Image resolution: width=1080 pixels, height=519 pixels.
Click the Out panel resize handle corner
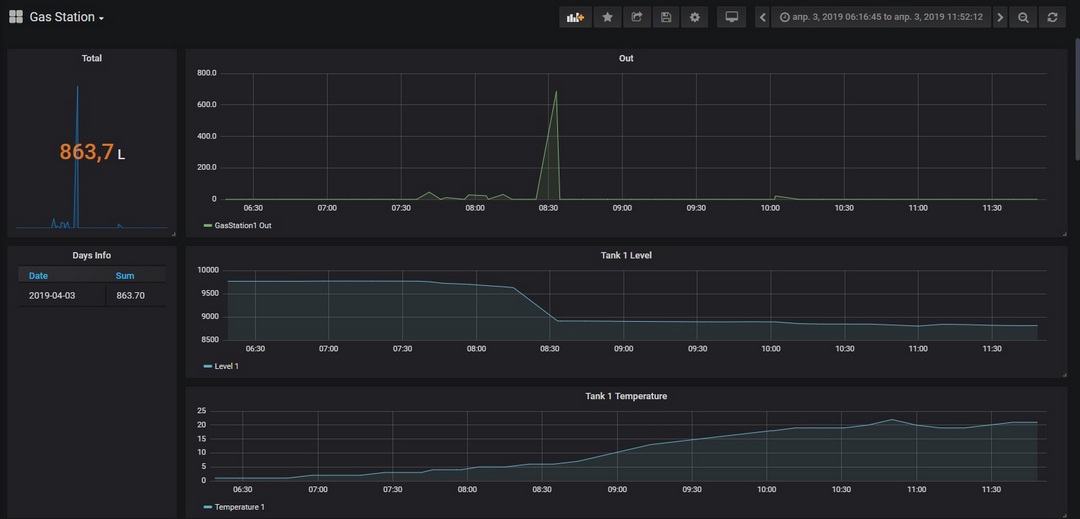1064,234
